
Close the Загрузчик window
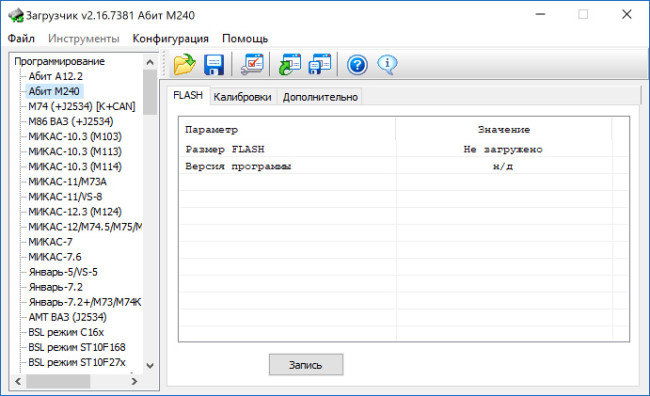(x=627, y=15)
